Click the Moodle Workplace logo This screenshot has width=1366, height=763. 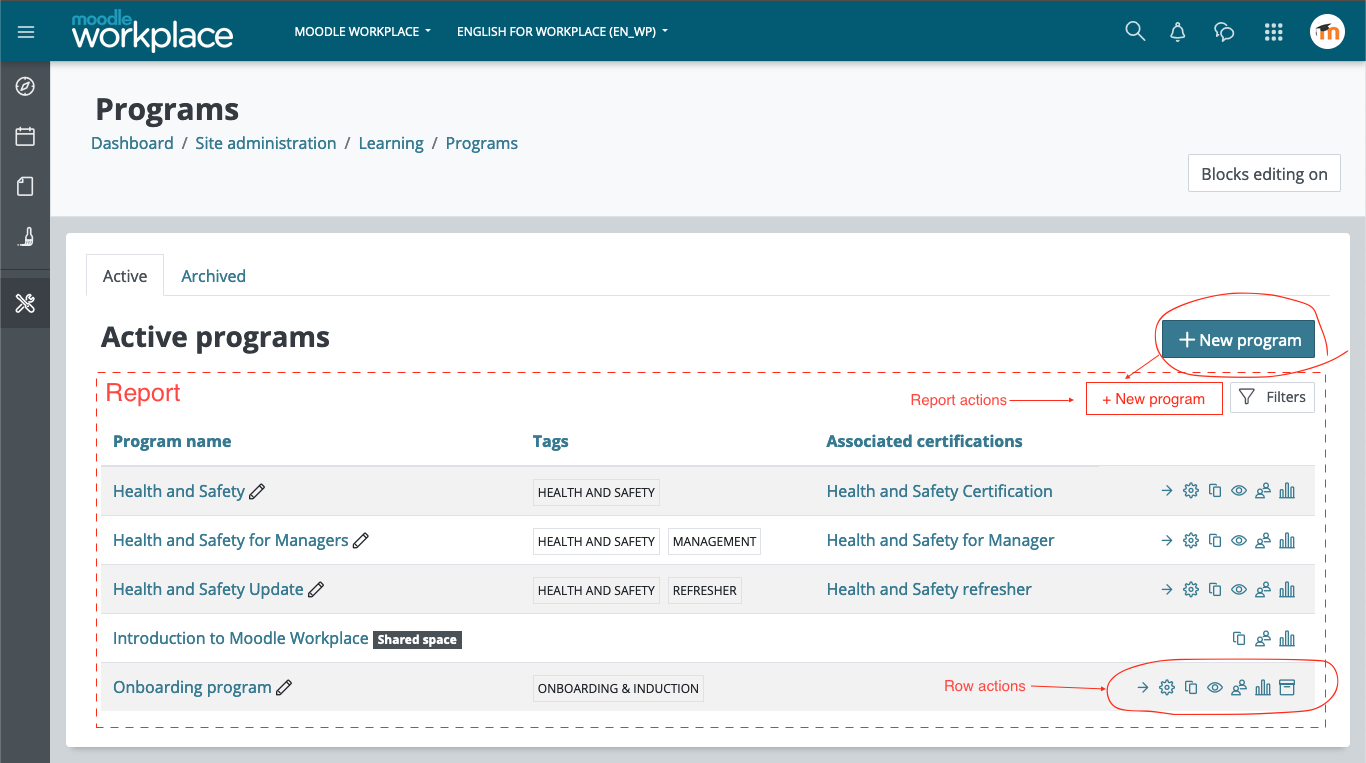click(152, 31)
